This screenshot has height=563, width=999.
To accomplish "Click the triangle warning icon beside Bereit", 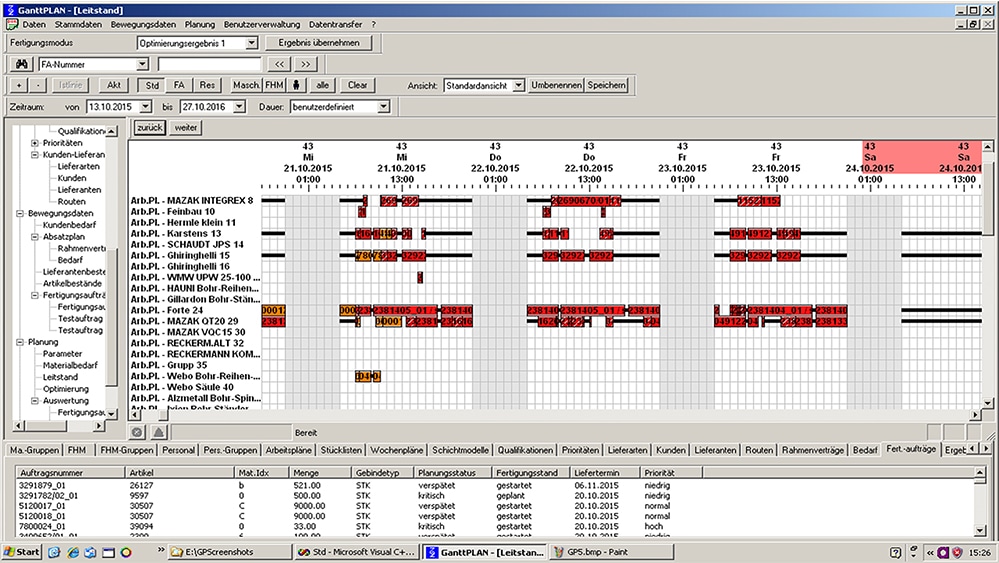I will [159, 432].
